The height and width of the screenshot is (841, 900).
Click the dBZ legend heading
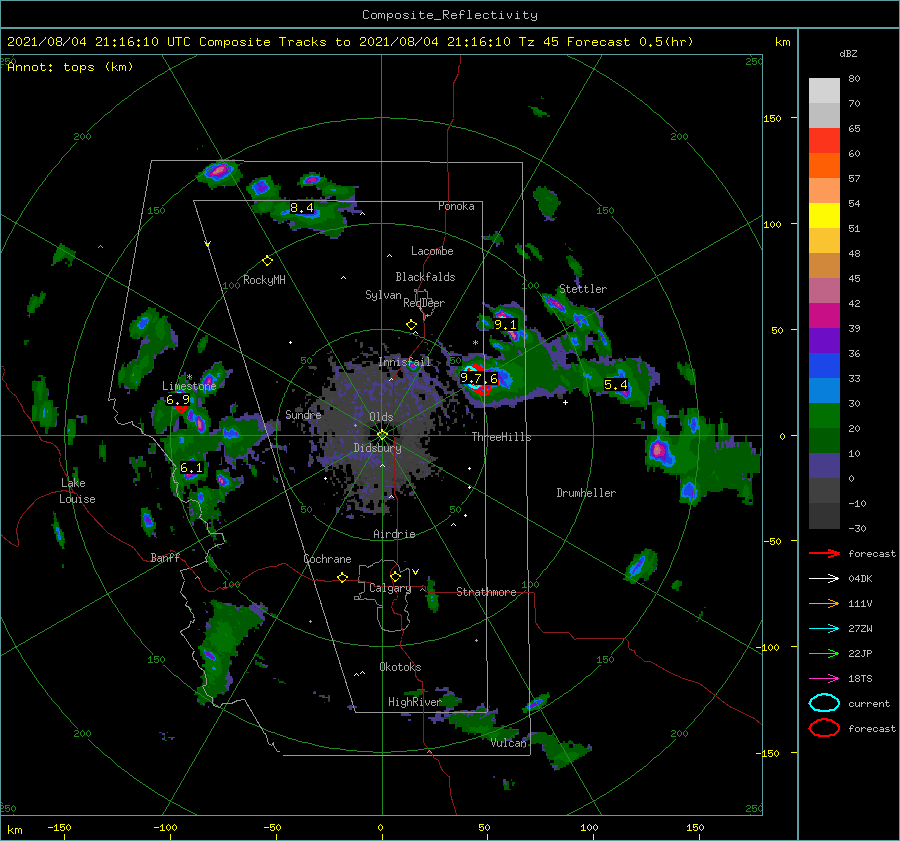(x=848, y=54)
